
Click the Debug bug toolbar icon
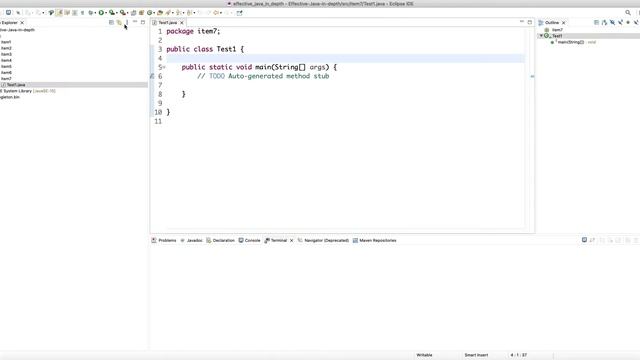[x=91, y=13]
